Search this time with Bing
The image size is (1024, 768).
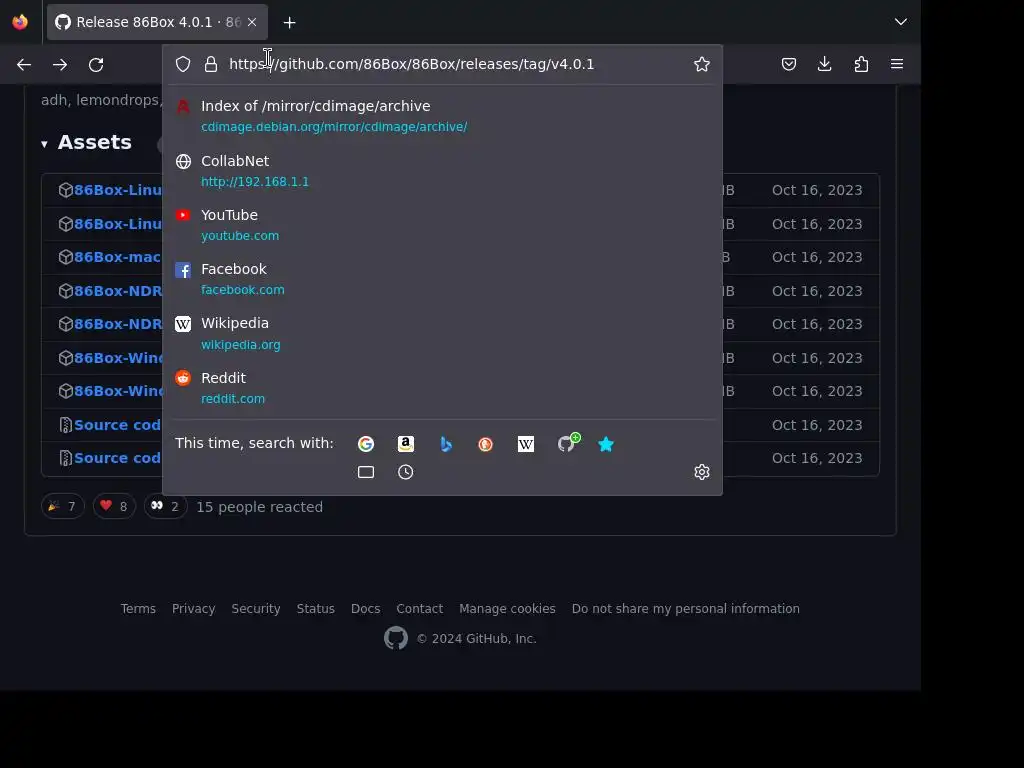pyautogui.click(x=446, y=444)
